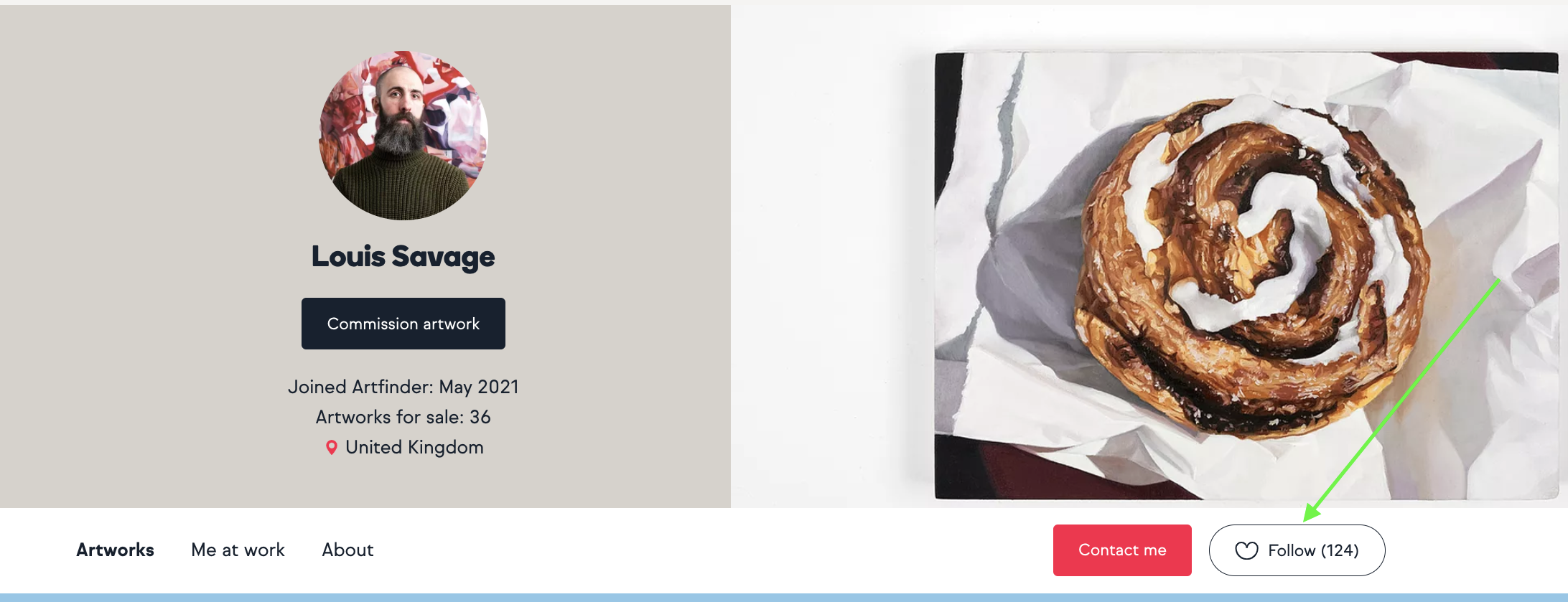Click the Commission artwork button
The image size is (1568, 602).
point(403,324)
